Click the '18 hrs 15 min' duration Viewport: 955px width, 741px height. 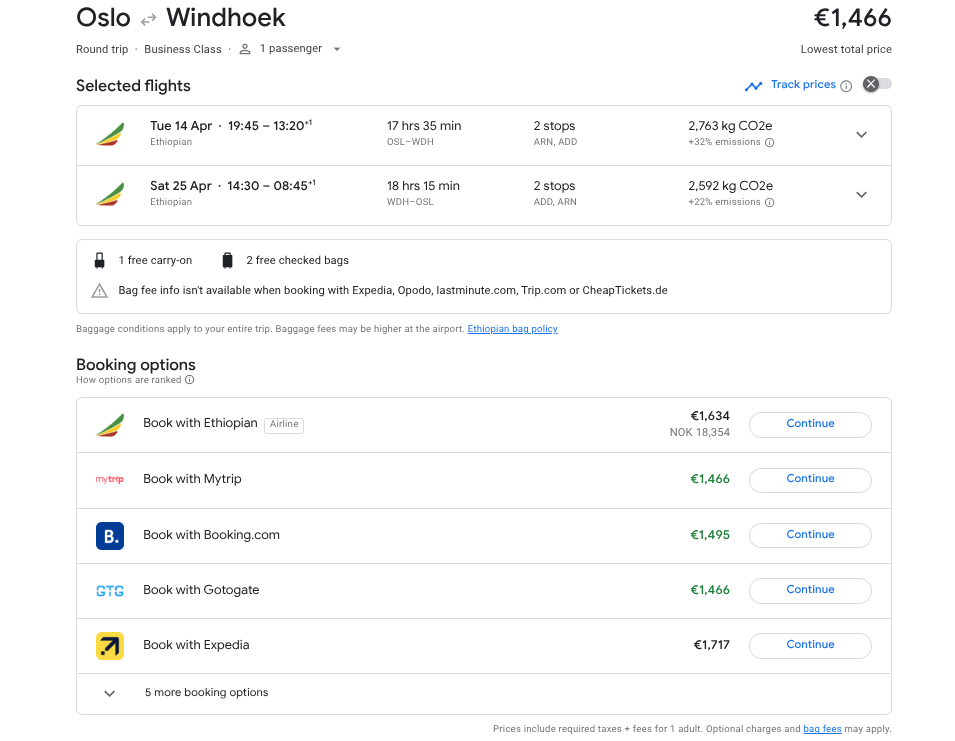click(x=423, y=186)
